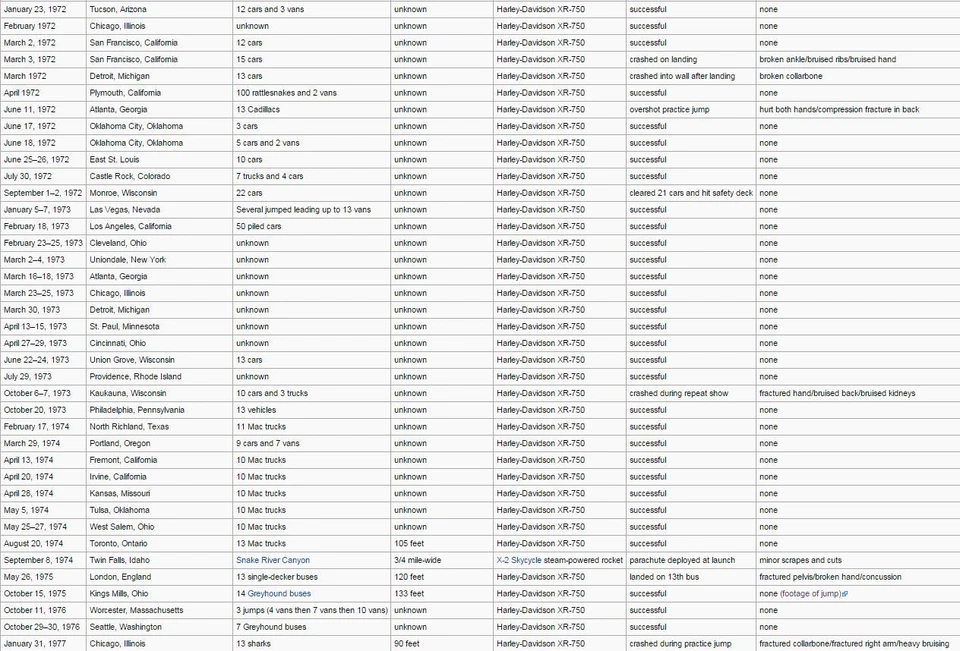This screenshot has height=651, width=960.
Task: Click 'Philadelphia, Pennsylvania' cell
Action: pyautogui.click(x=159, y=410)
